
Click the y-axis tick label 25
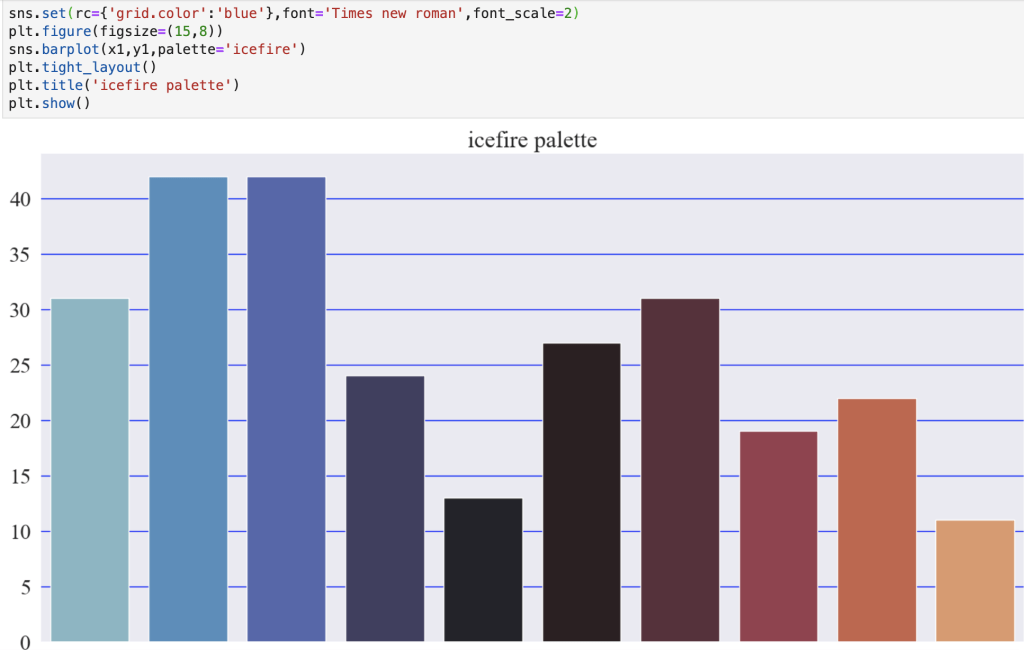(x=22, y=365)
